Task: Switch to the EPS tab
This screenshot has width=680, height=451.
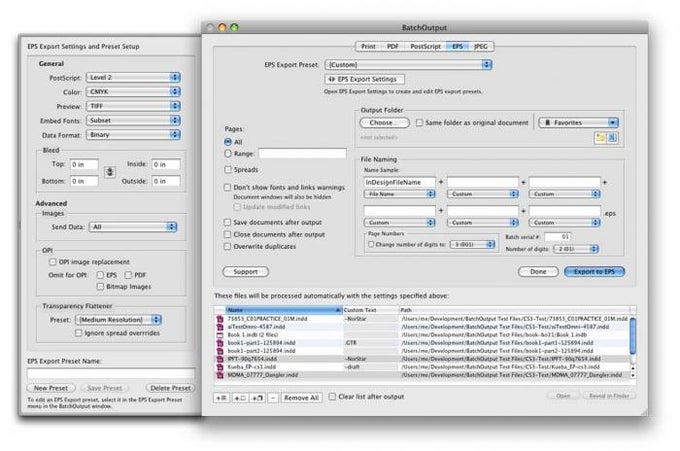Action: 458,46
